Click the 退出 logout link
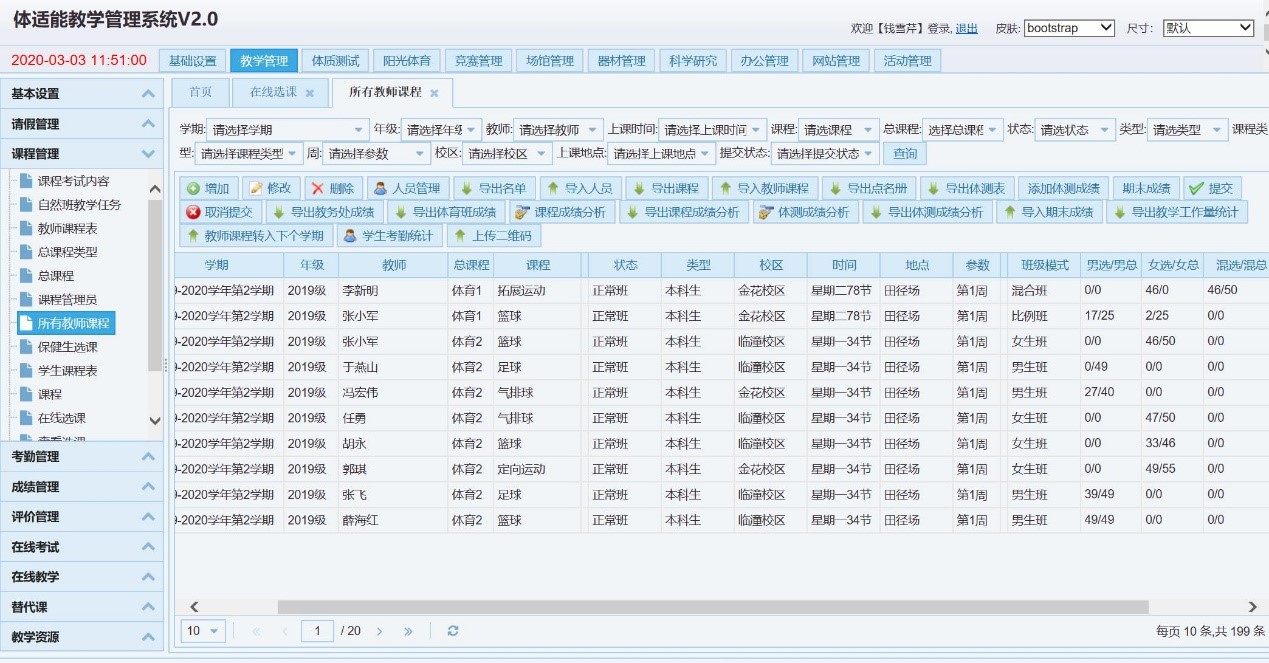 click(x=966, y=29)
